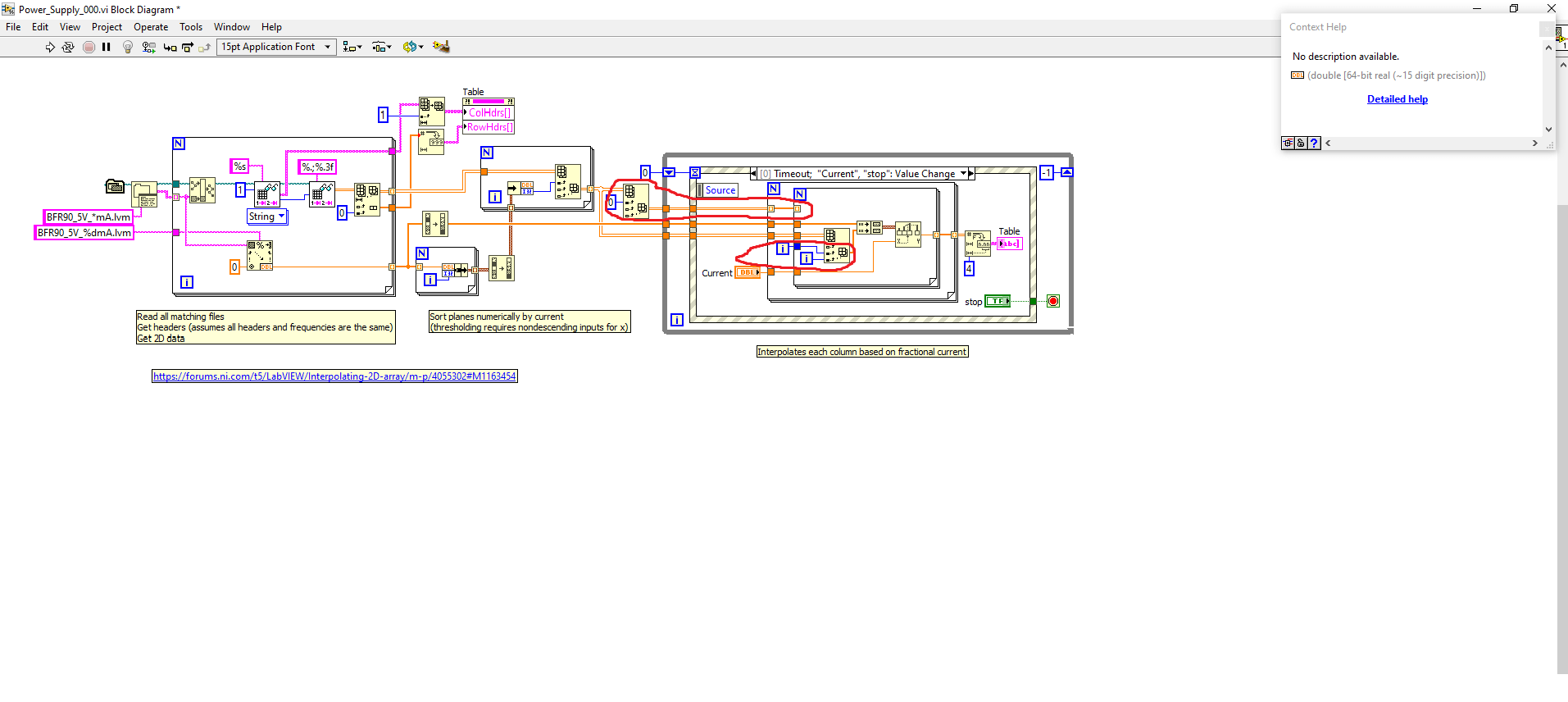Select the BFR90_5V_%dmA.lvm string constant
1568x702 pixels.
84,233
